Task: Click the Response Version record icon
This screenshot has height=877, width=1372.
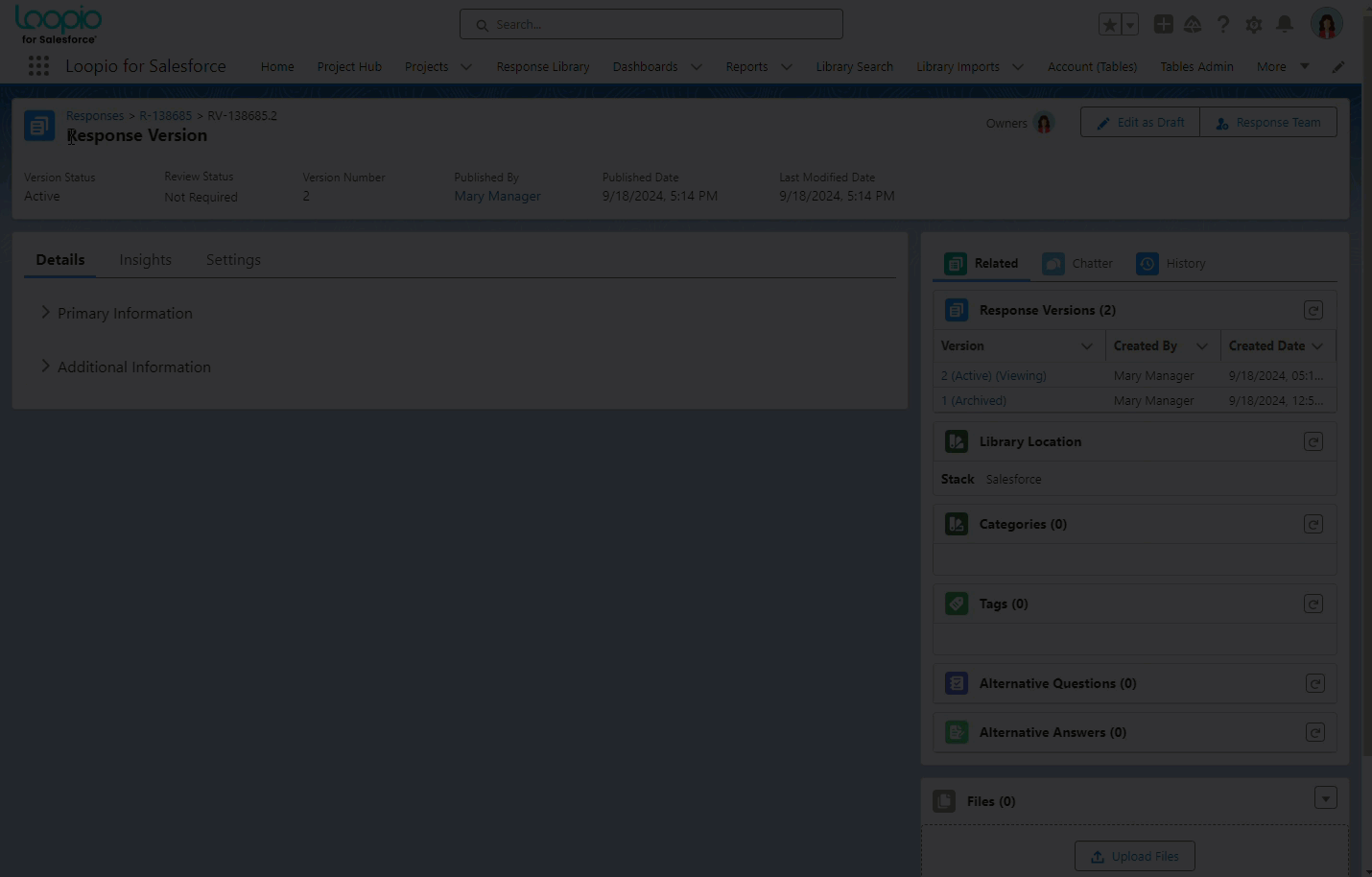Action: [x=39, y=126]
